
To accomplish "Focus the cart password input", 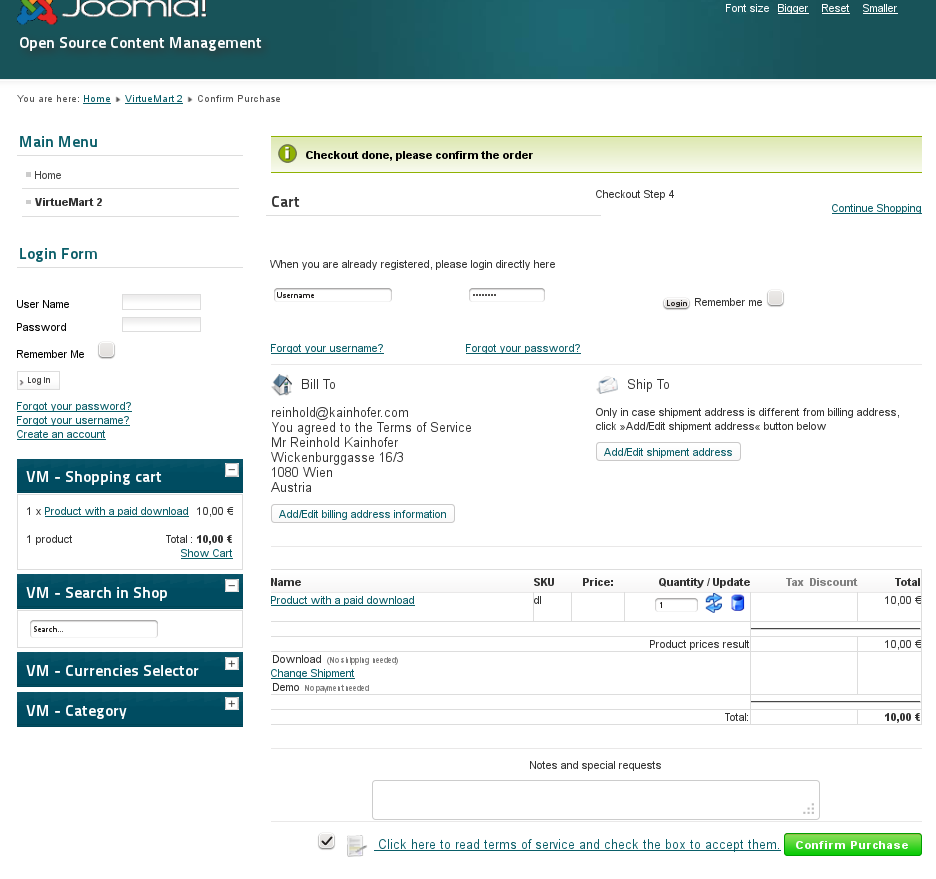I will (x=506, y=295).
